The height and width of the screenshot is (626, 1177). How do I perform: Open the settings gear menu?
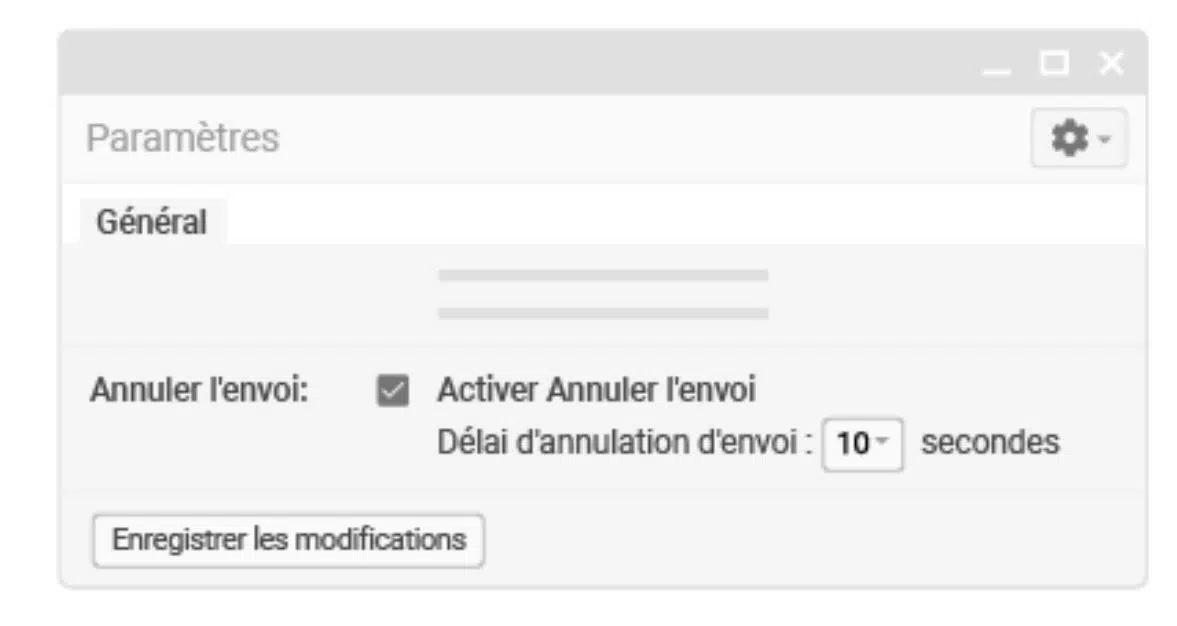click(1079, 138)
